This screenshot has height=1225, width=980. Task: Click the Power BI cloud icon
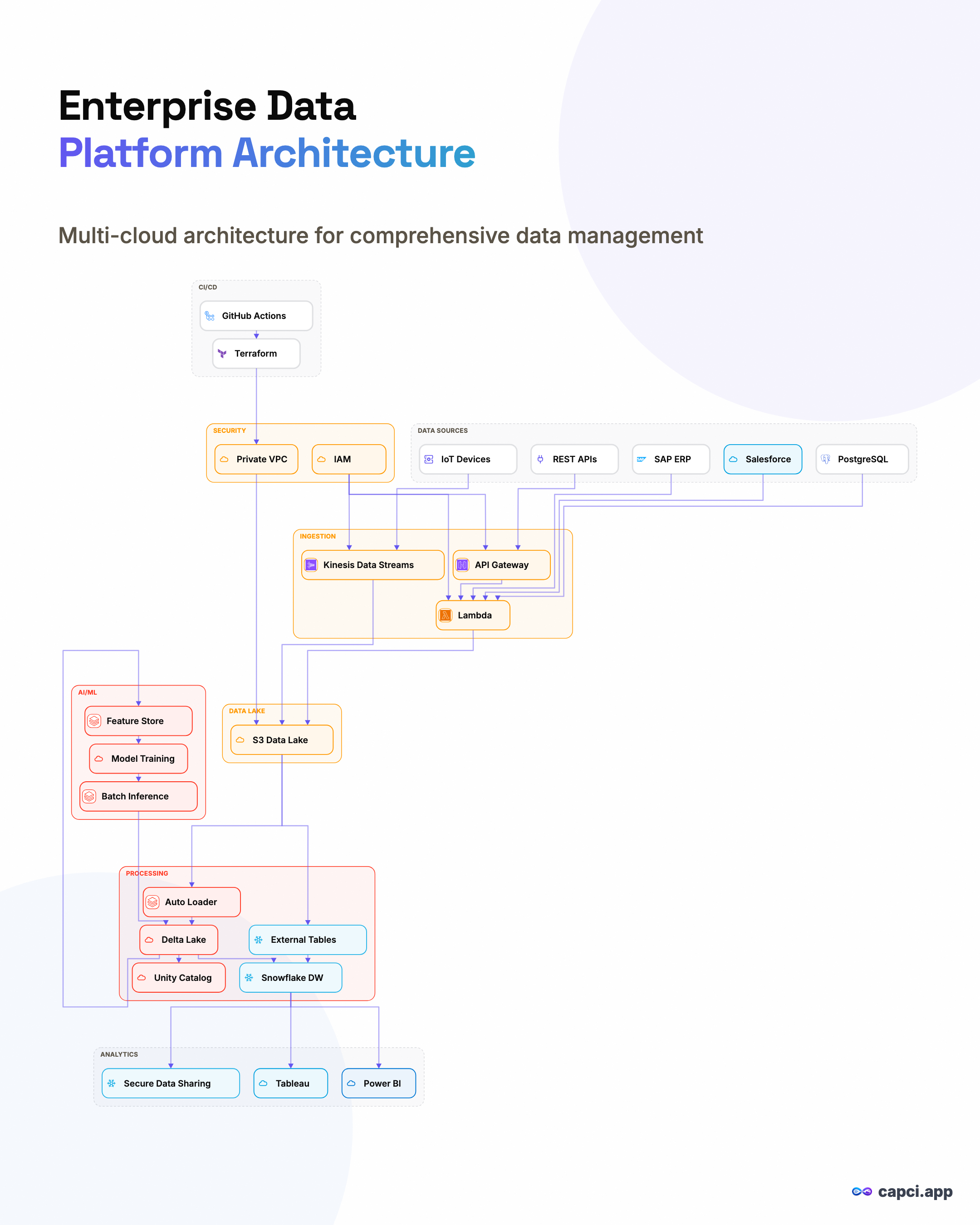click(351, 1083)
